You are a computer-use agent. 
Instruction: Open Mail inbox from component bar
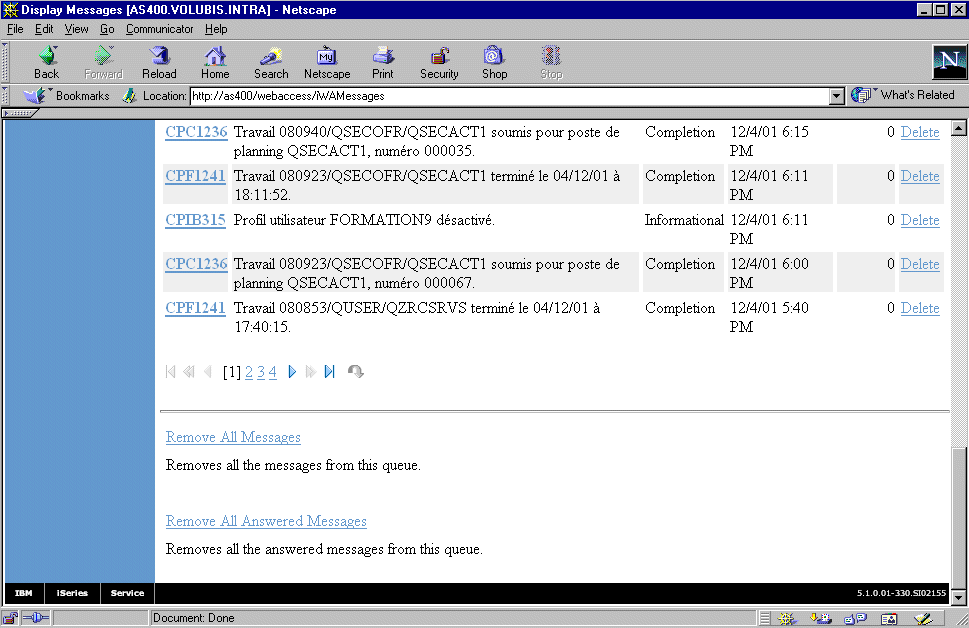(821, 618)
